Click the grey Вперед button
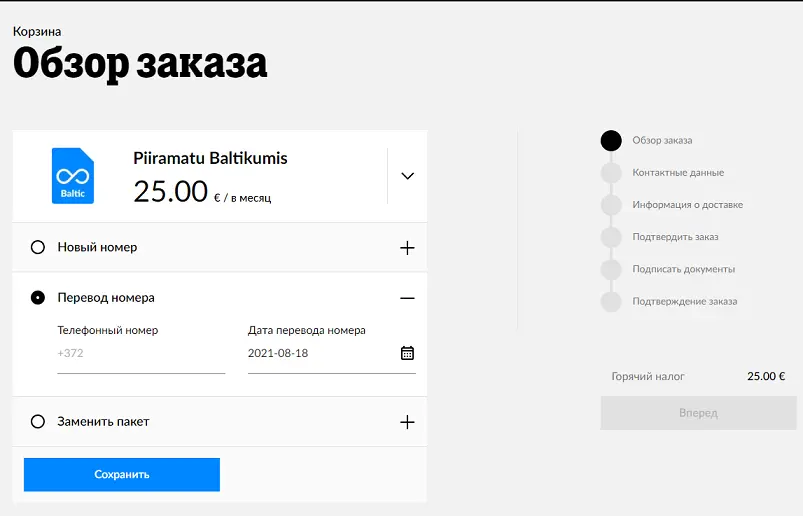 click(x=699, y=413)
